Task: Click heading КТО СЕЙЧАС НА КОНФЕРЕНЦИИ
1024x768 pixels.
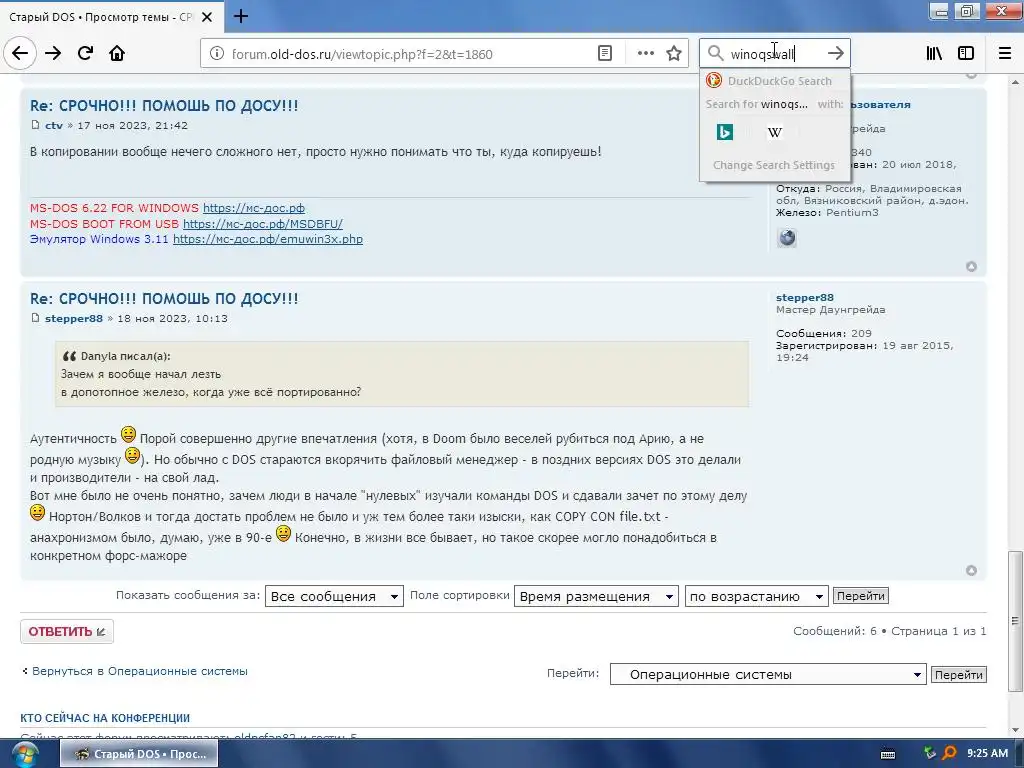Action: coord(105,718)
